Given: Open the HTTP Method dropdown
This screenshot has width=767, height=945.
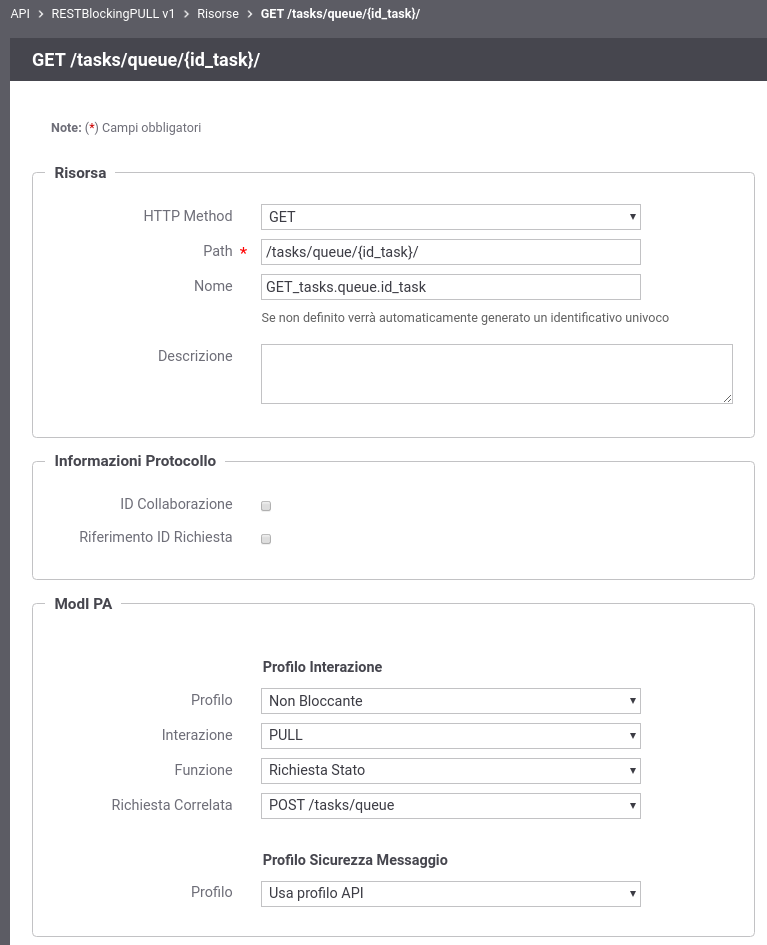Looking at the screenshot, I should click(x=451, y=217).
